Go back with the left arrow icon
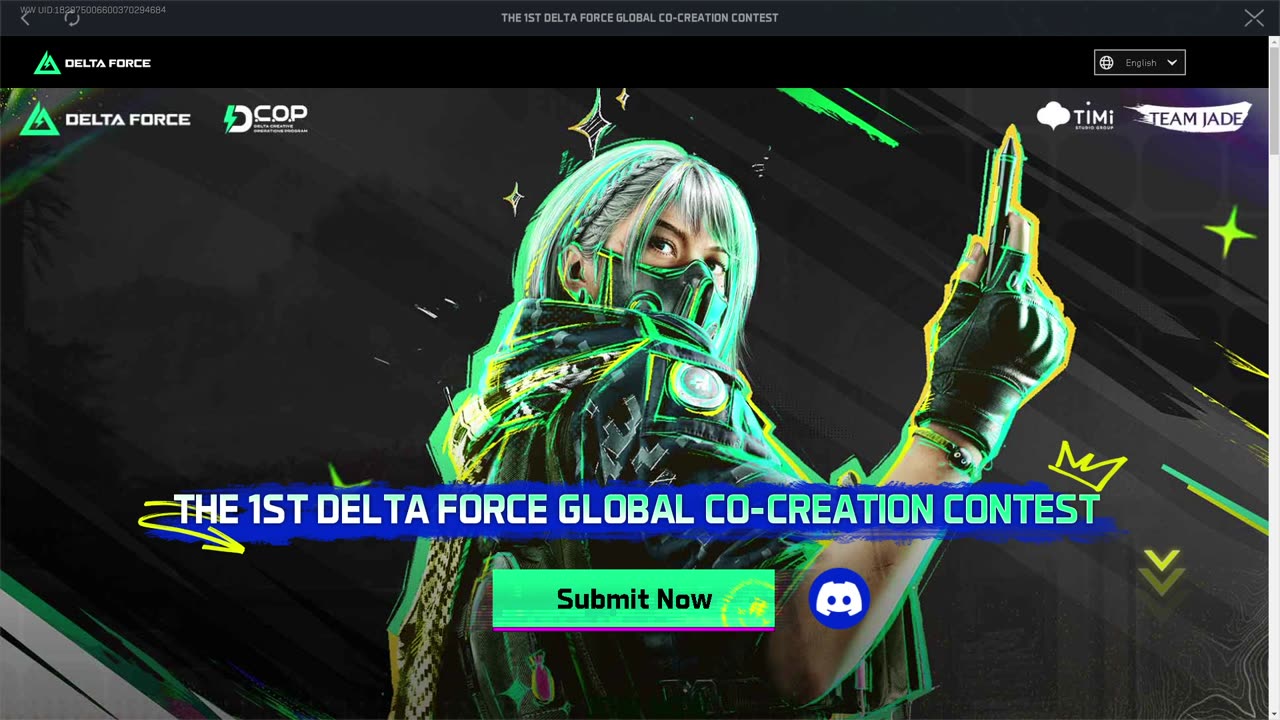 coord(25,18)
